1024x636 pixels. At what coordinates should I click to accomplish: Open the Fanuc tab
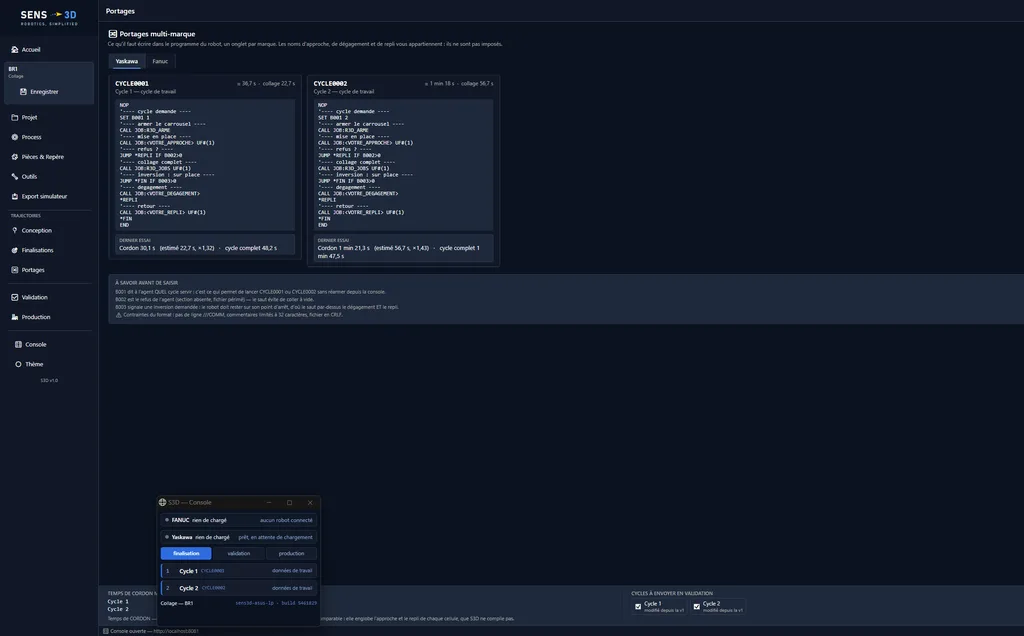click(160, 61)
